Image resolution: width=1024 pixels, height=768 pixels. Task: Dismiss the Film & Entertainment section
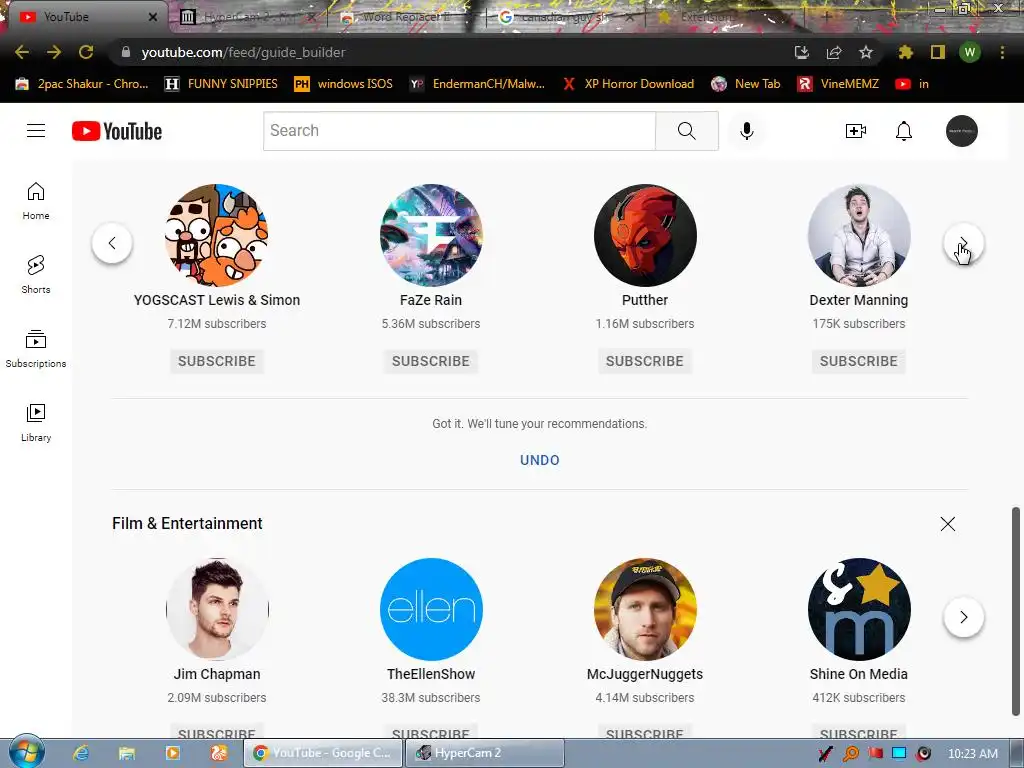(x=948, y=524)
